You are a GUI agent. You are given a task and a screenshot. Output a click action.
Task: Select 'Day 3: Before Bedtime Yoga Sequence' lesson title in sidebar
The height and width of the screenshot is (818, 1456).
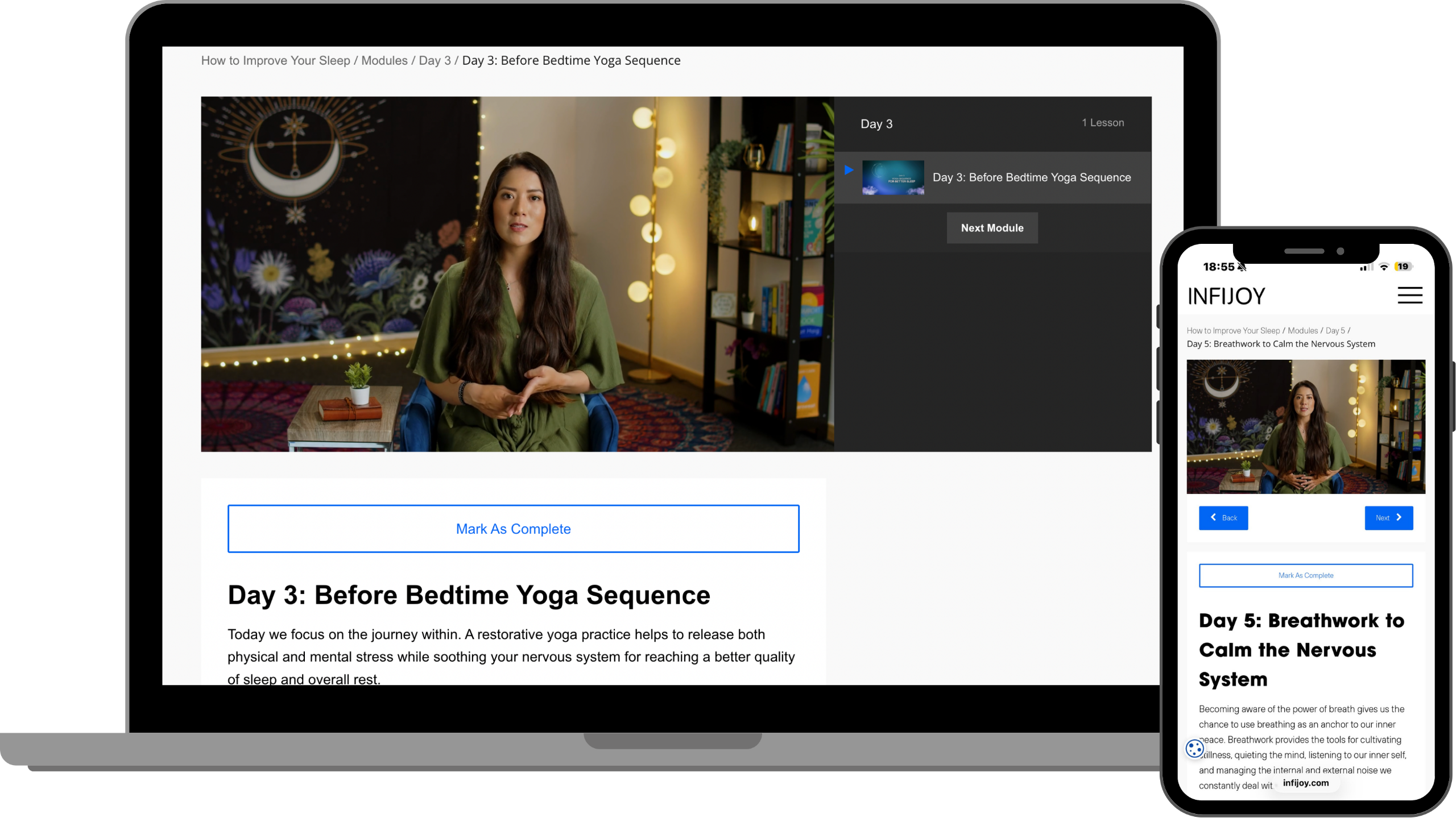tap(1031, 177)
